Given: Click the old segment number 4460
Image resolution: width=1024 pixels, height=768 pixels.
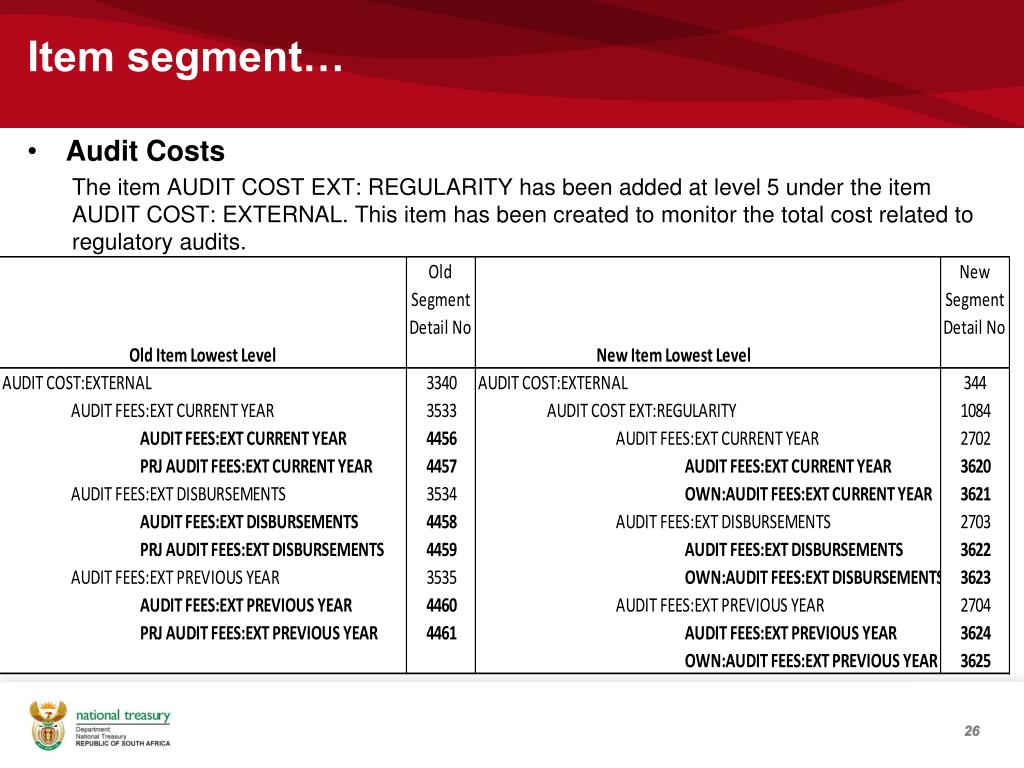Looking at the screenshot, I should (441, 605).
